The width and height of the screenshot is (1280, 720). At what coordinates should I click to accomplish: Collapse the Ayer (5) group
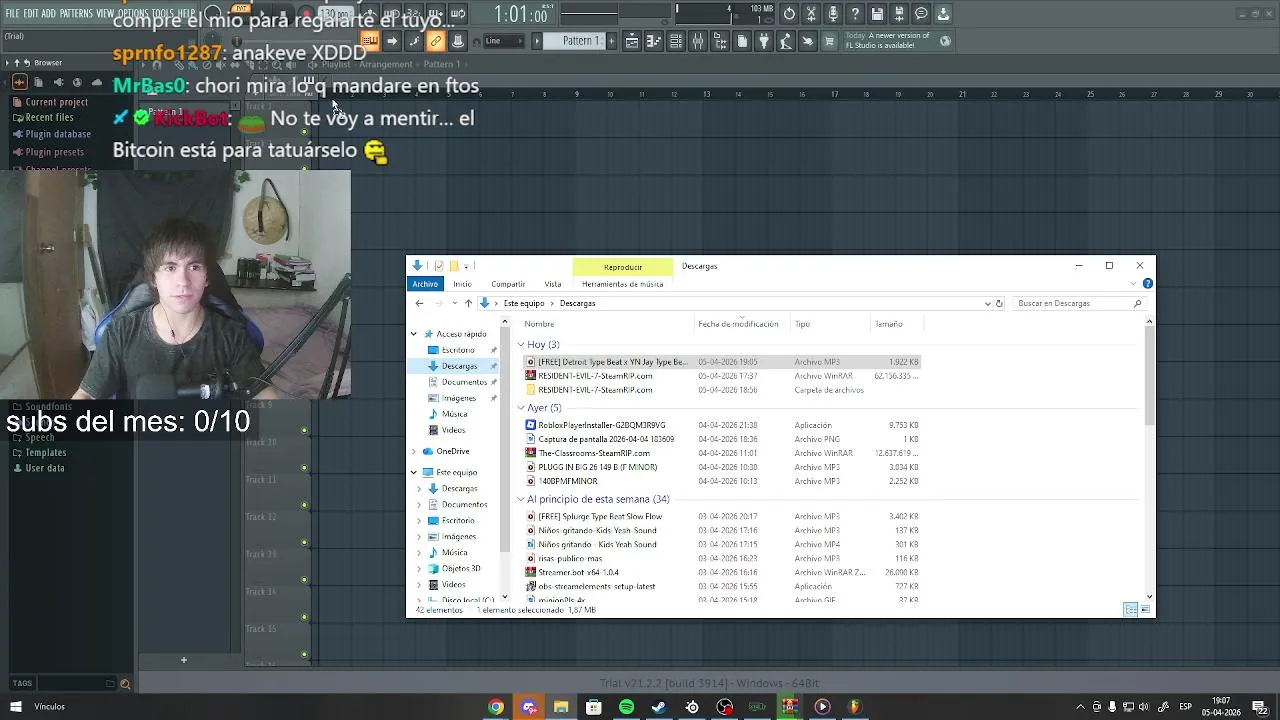(x=521, y=408)
